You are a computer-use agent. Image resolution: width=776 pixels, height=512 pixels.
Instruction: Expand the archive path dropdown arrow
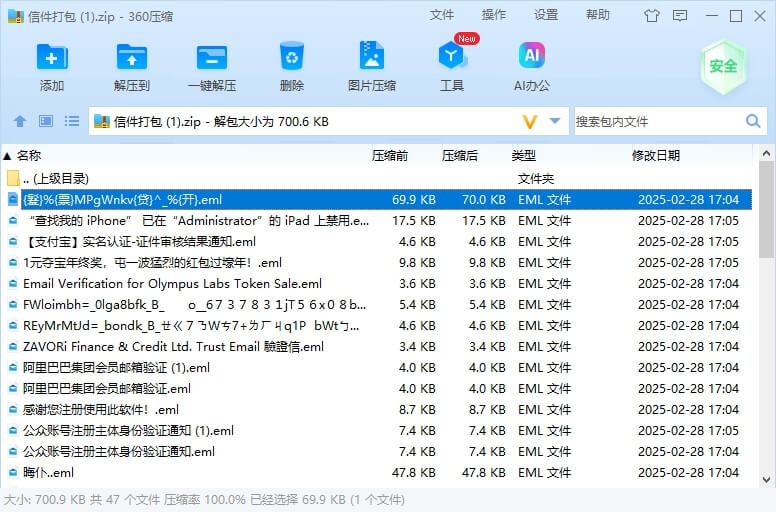[x=556, y=121]
